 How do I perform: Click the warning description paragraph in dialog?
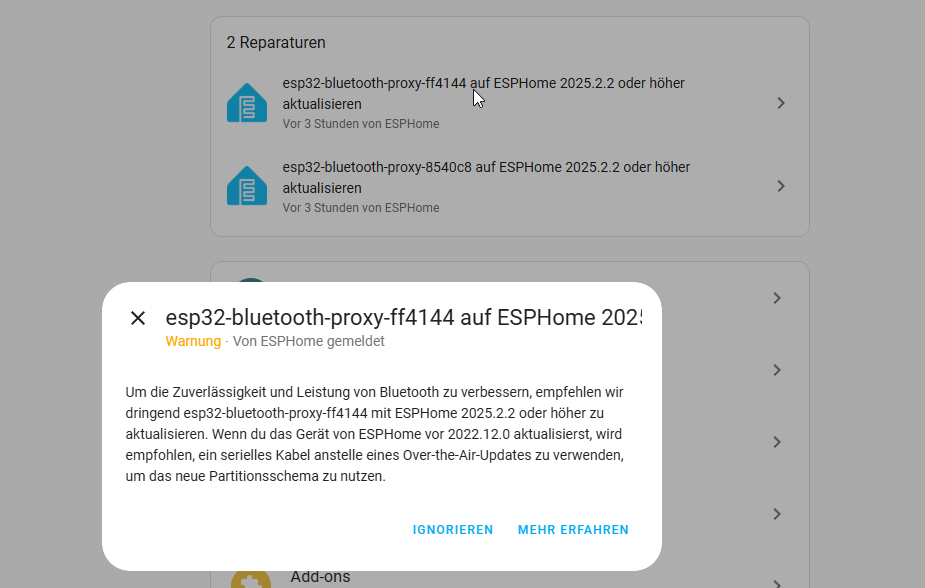click(x=380, y=435)
